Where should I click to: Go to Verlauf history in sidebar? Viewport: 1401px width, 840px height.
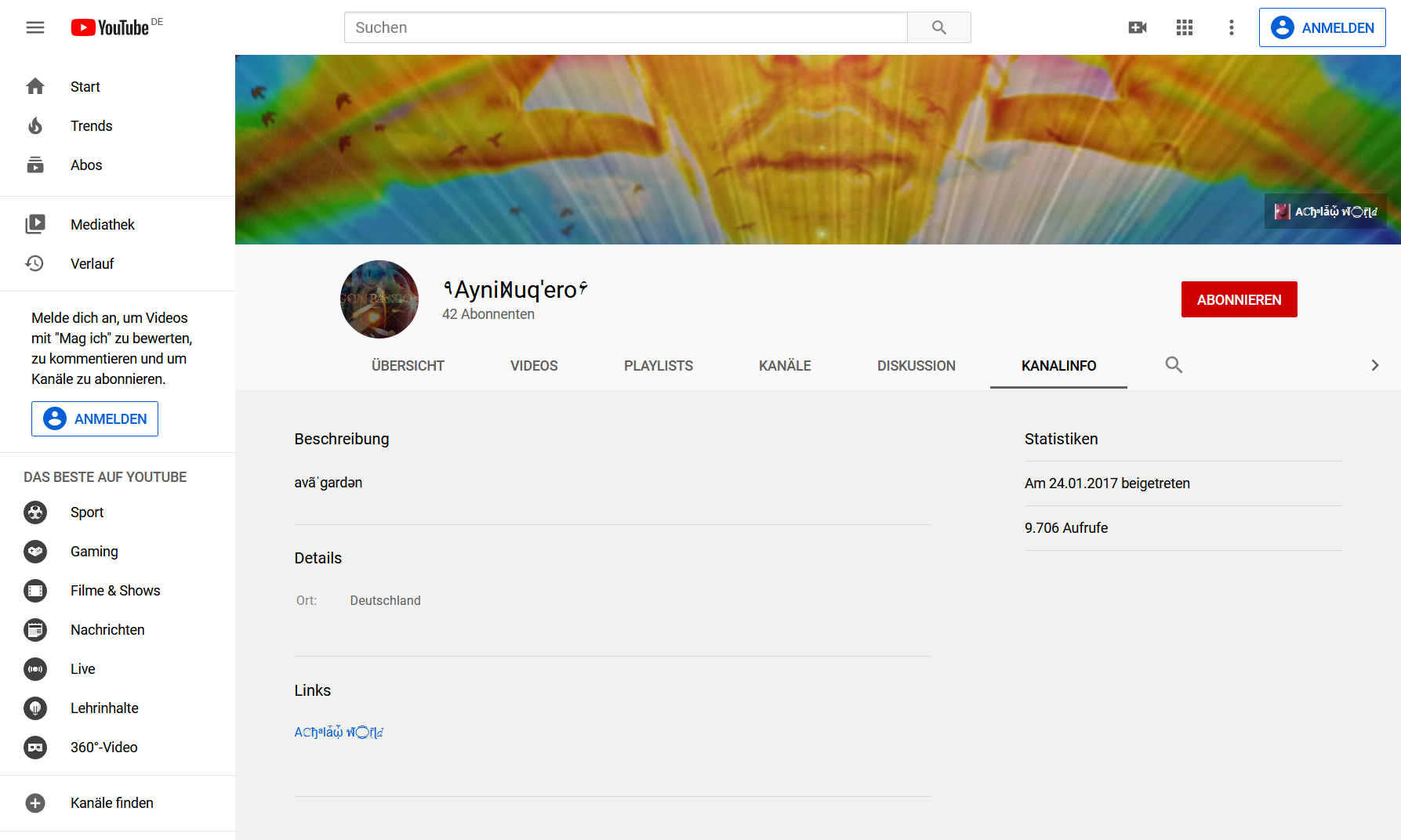[92, 264]
